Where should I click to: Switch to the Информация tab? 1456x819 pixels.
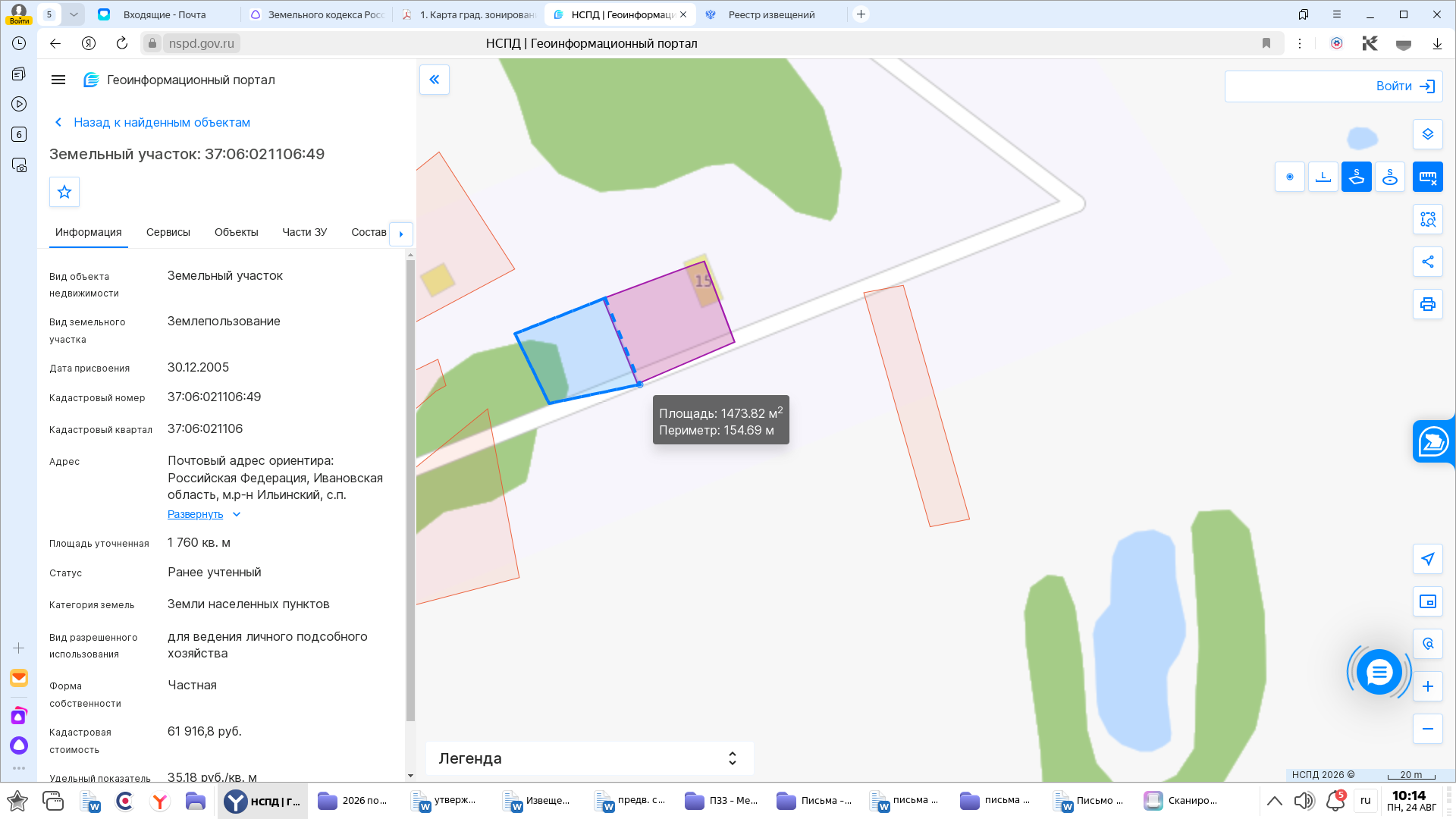pyautogui.click(x=88, y=232)
